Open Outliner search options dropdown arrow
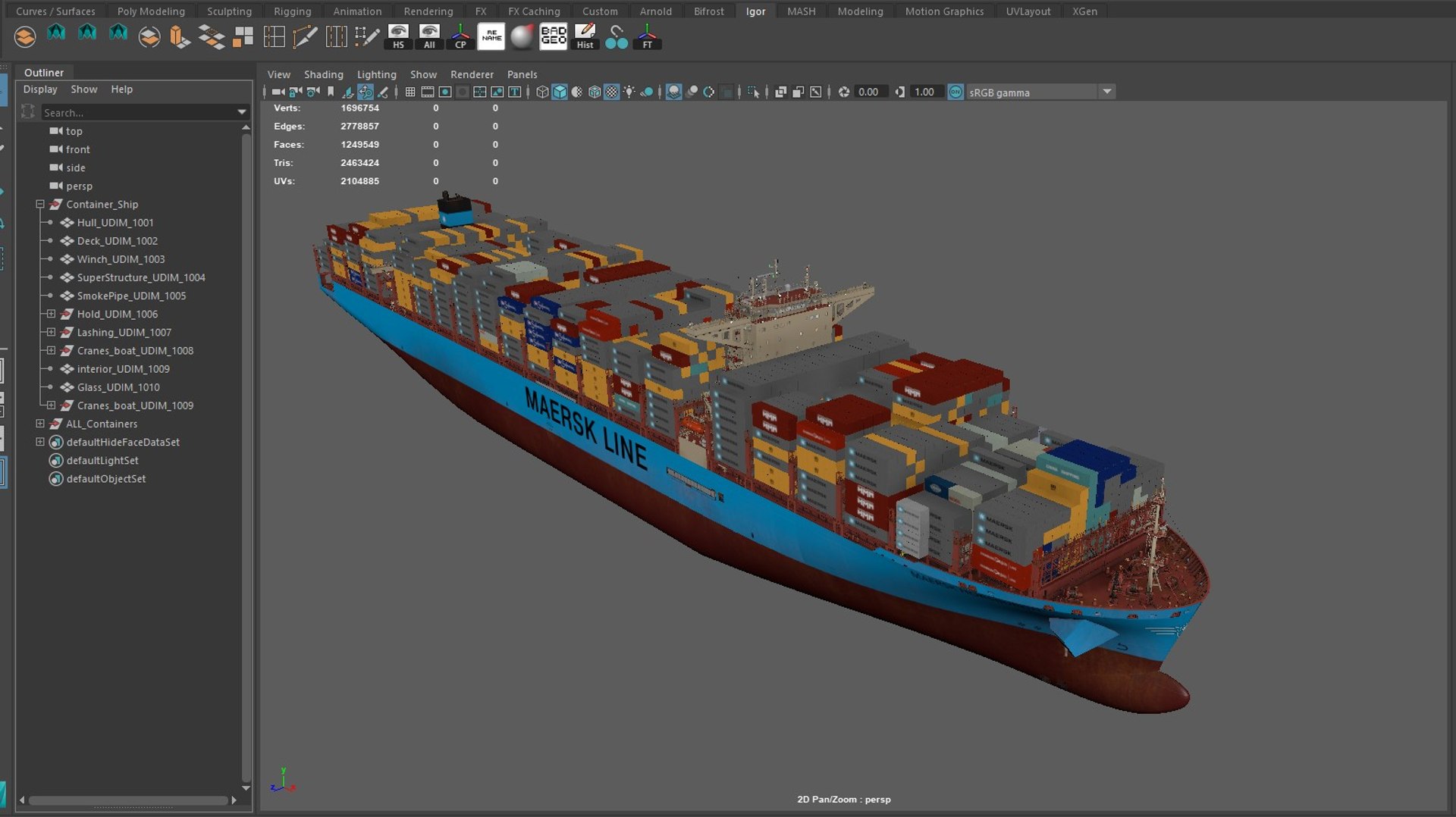The height and width of the screenshot is (817, 1456). [242, 112]
